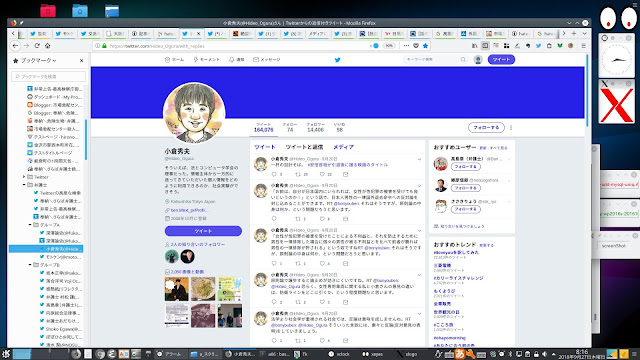Click the フォローする button on the profile header

[486, 127]
